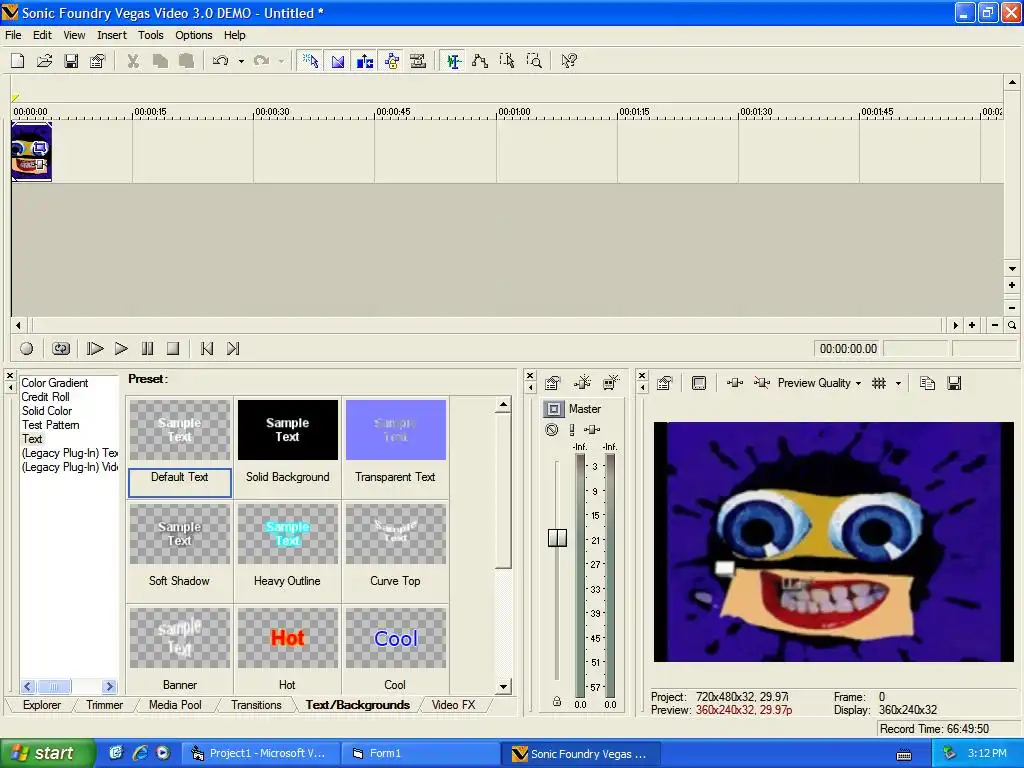Toggle automatic crossfades button

[338, 61]
